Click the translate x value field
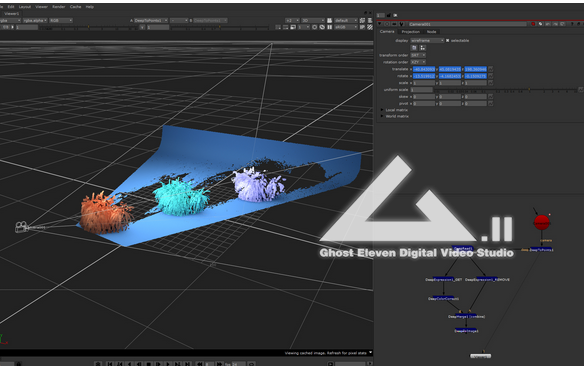The width and height of the screenshot is (584, 366). (x=424, y=69)
